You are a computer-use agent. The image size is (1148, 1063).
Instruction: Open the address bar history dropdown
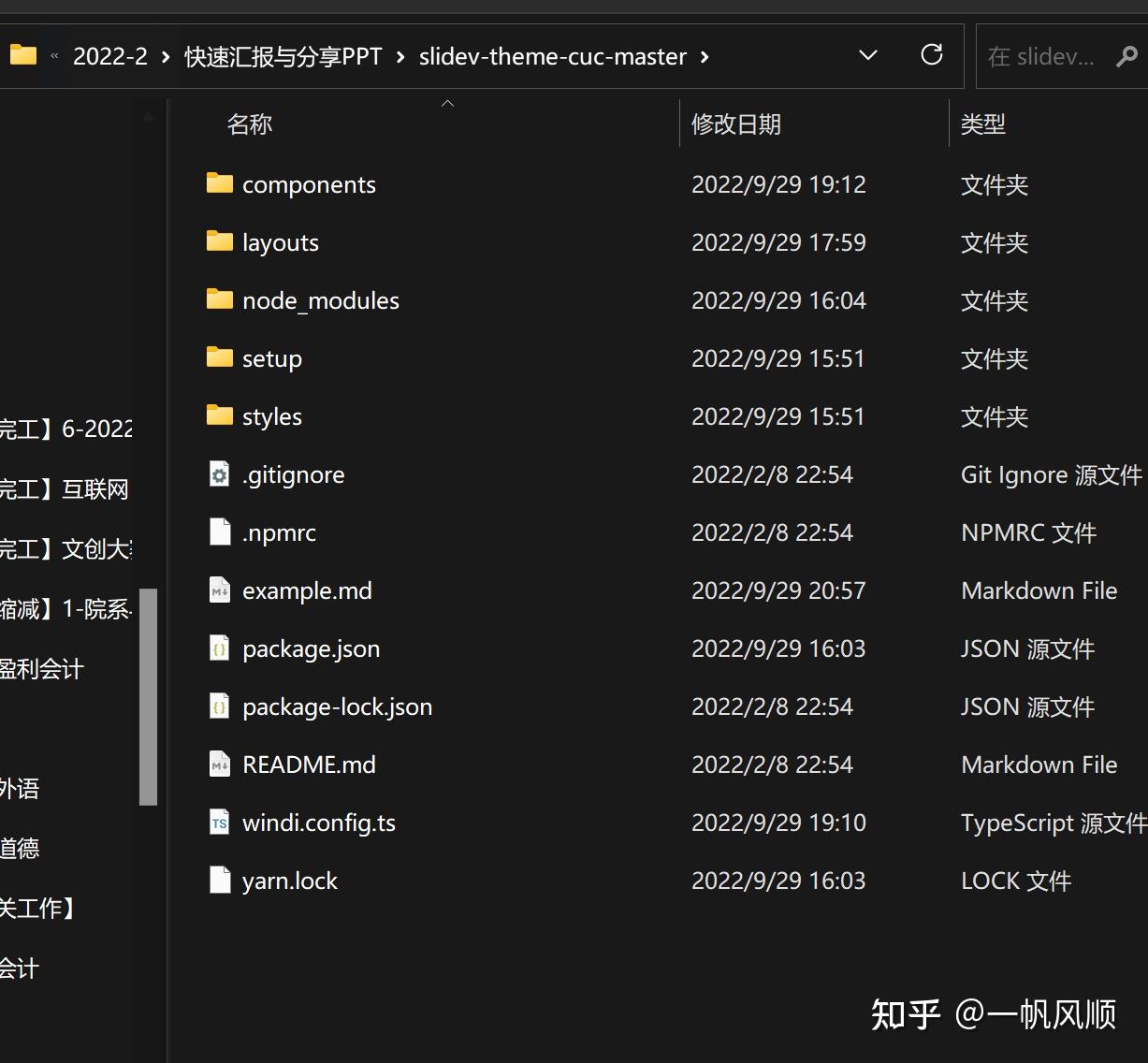[x=867, y=55]
